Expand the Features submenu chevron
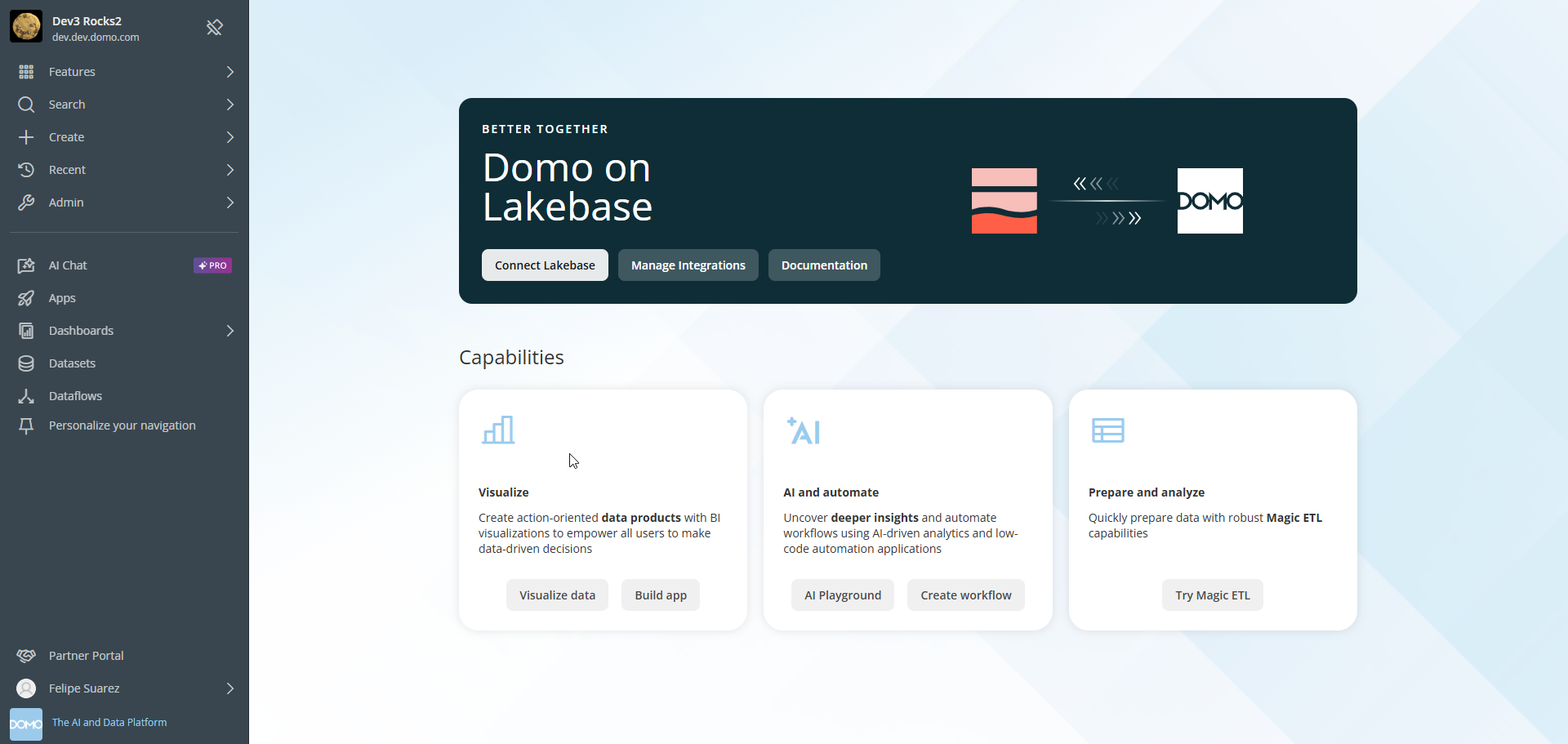The width and height of the screenshot is (1568, 744). point(230,72)
